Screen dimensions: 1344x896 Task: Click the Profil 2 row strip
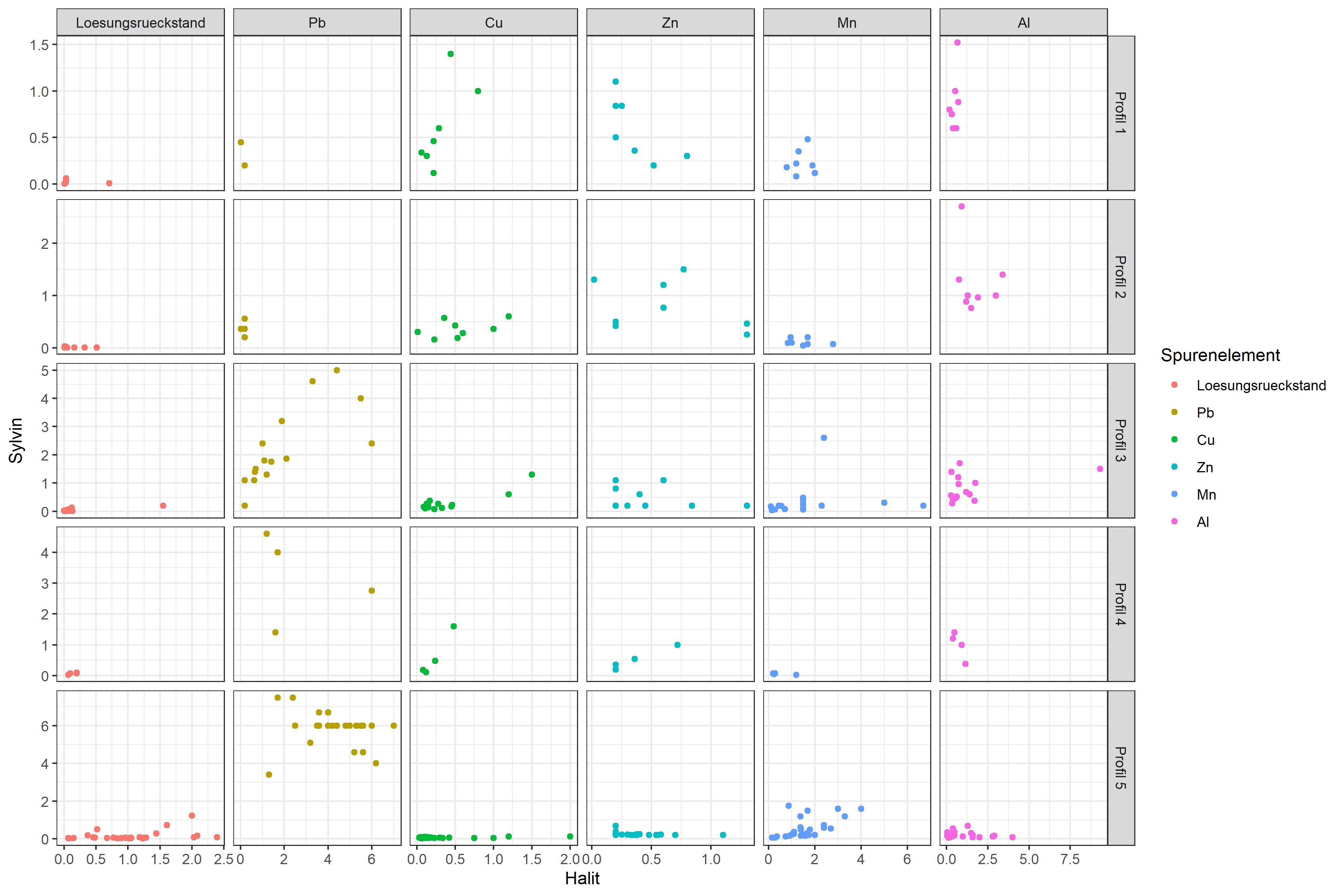pos(1121,277)
